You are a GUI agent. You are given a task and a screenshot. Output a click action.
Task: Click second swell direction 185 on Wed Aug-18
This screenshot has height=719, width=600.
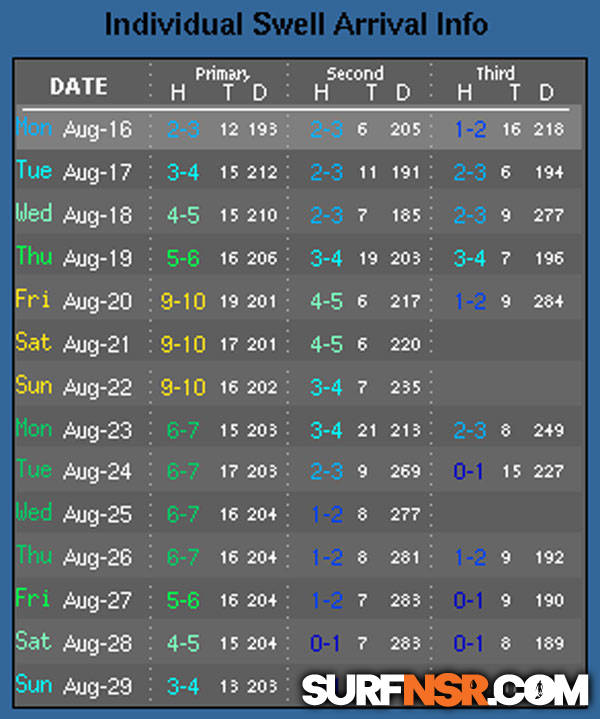pos(406,215)
